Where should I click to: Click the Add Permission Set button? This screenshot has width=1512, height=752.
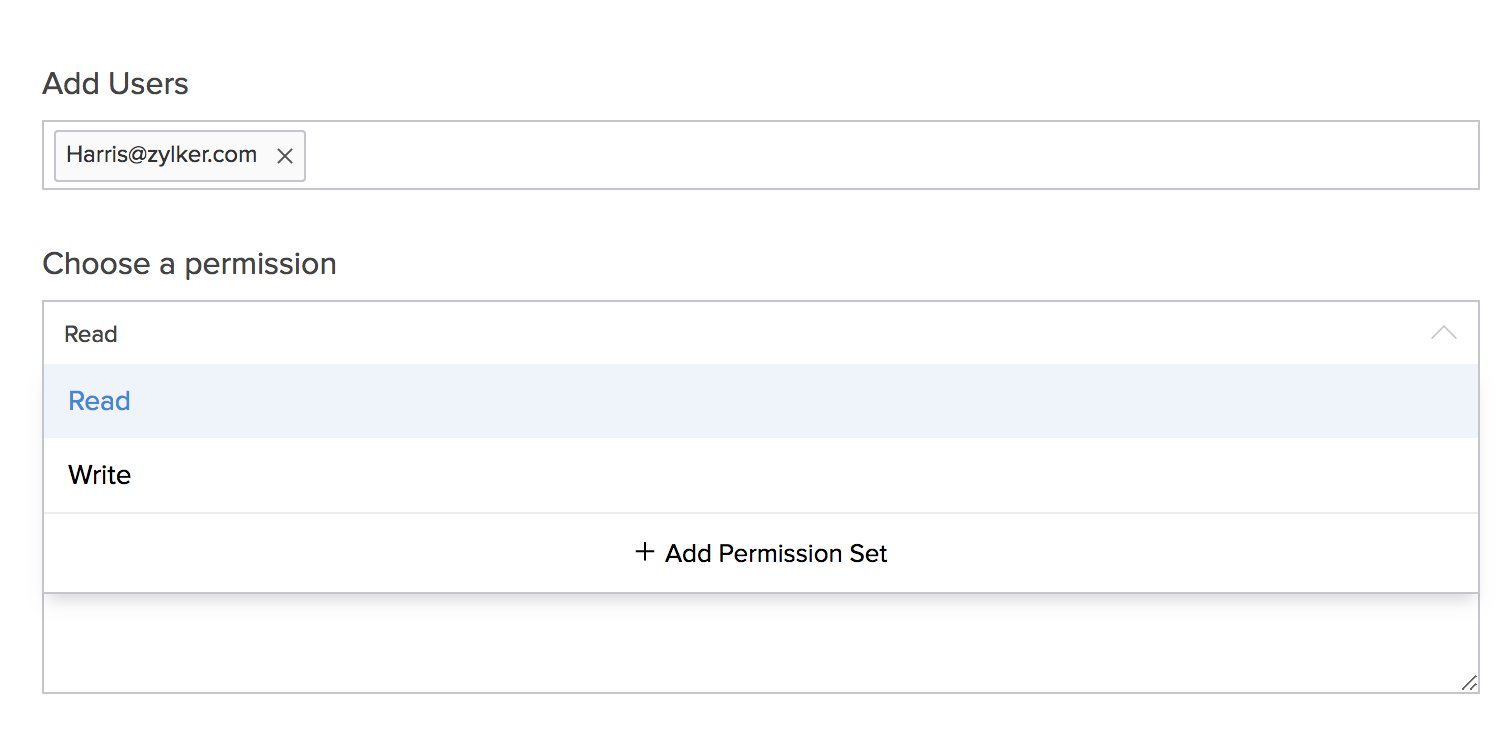[x=760, y=553]
